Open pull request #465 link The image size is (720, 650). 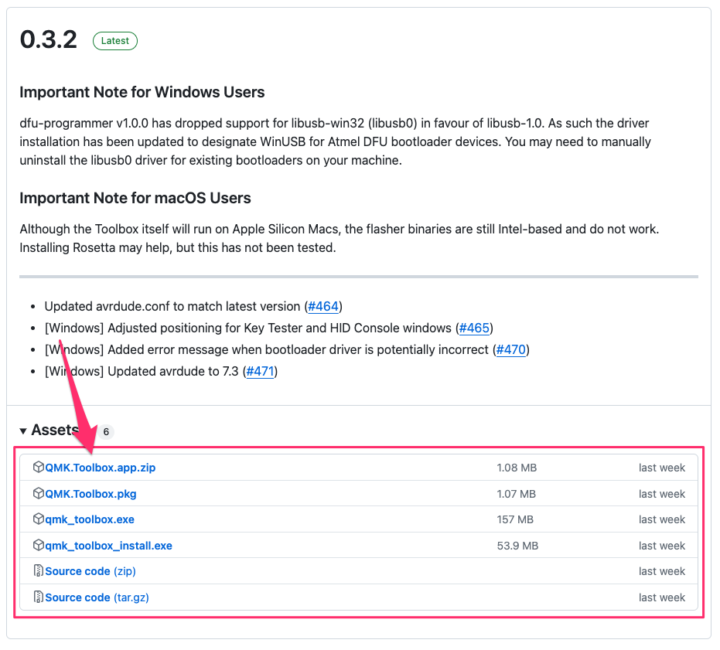point(474,328)
